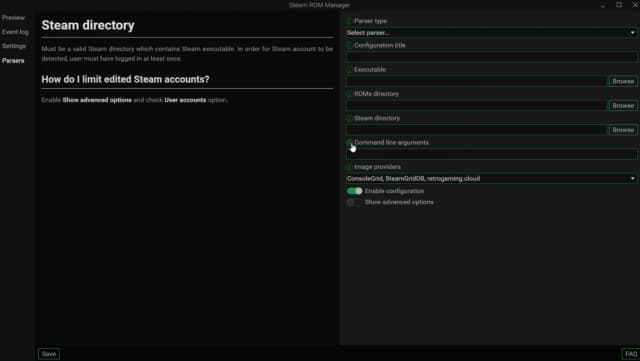Browse for the Executable file
The image size is (640, 361).
pos(623,81)
